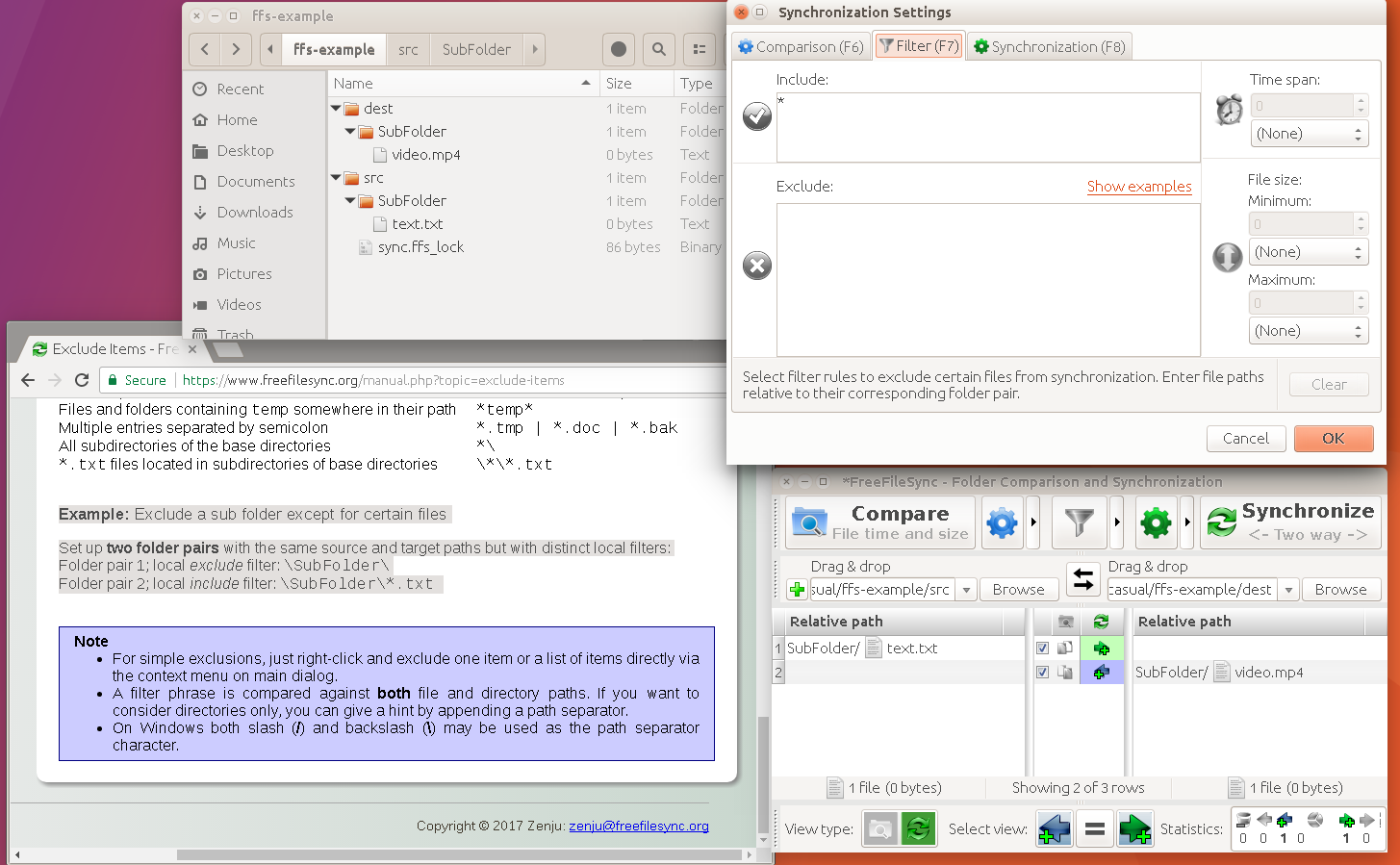Open Home in file manager sidebar
Screen dimensions: 1400x865
[237, 120]
